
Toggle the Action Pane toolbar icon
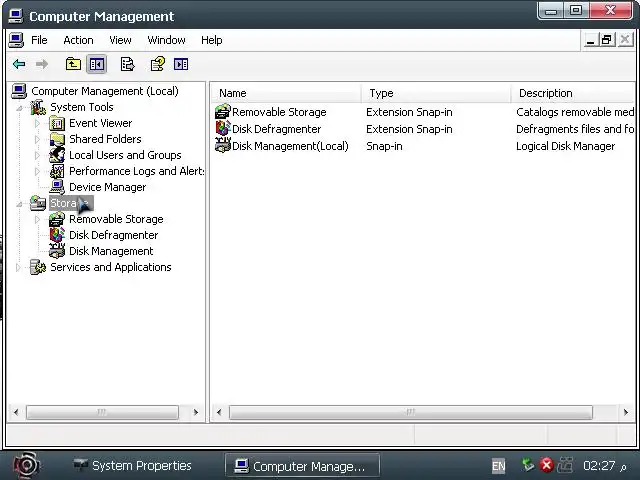(181, 64)
